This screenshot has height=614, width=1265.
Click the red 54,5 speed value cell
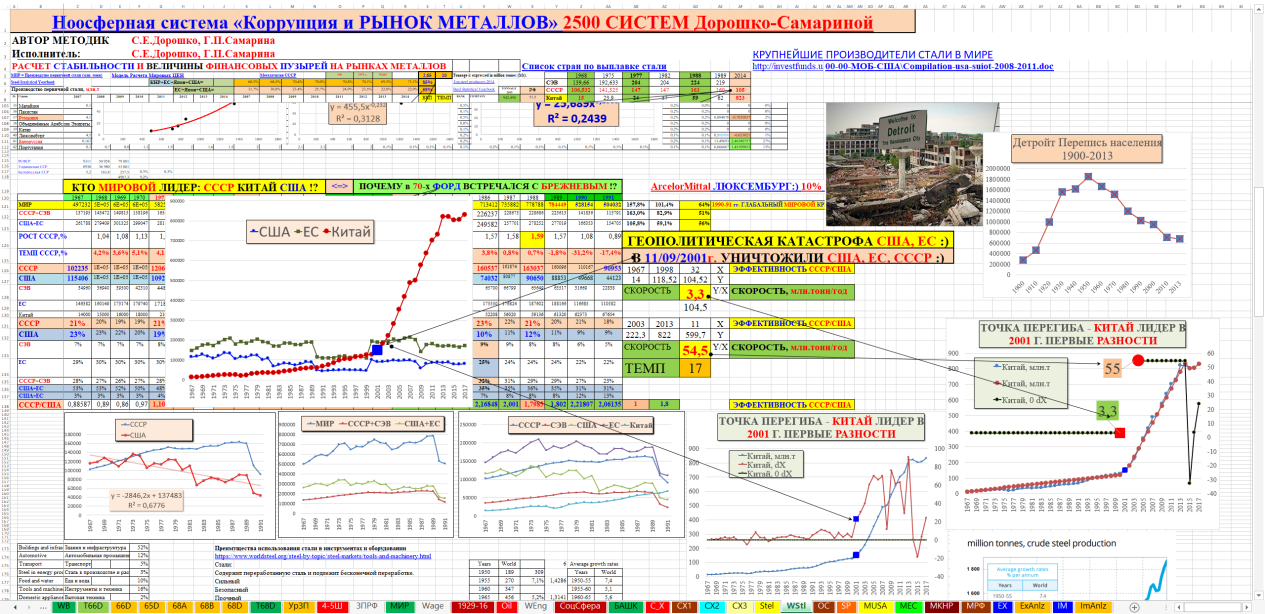(x=695, y=351)
